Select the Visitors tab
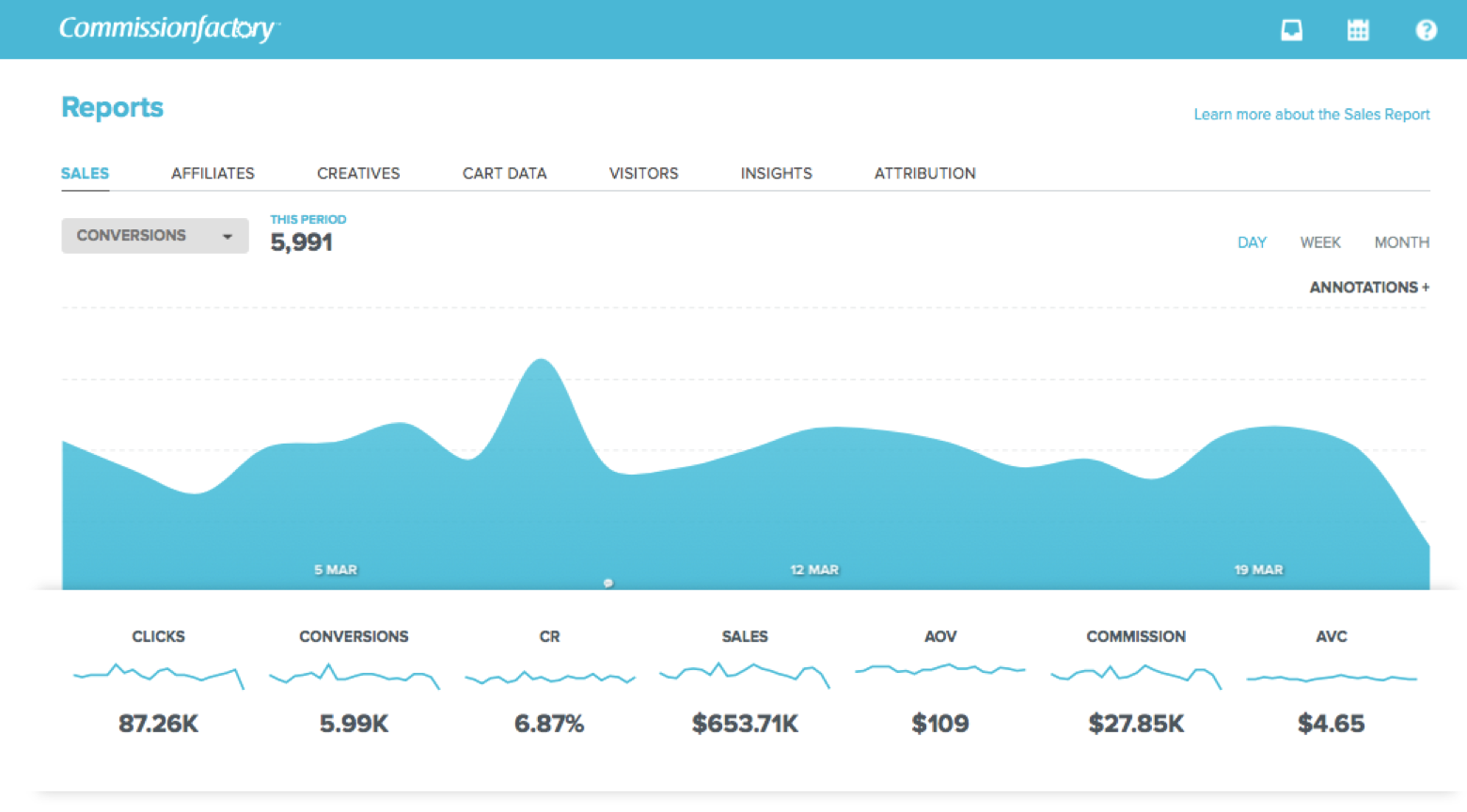 coord(643,173)
